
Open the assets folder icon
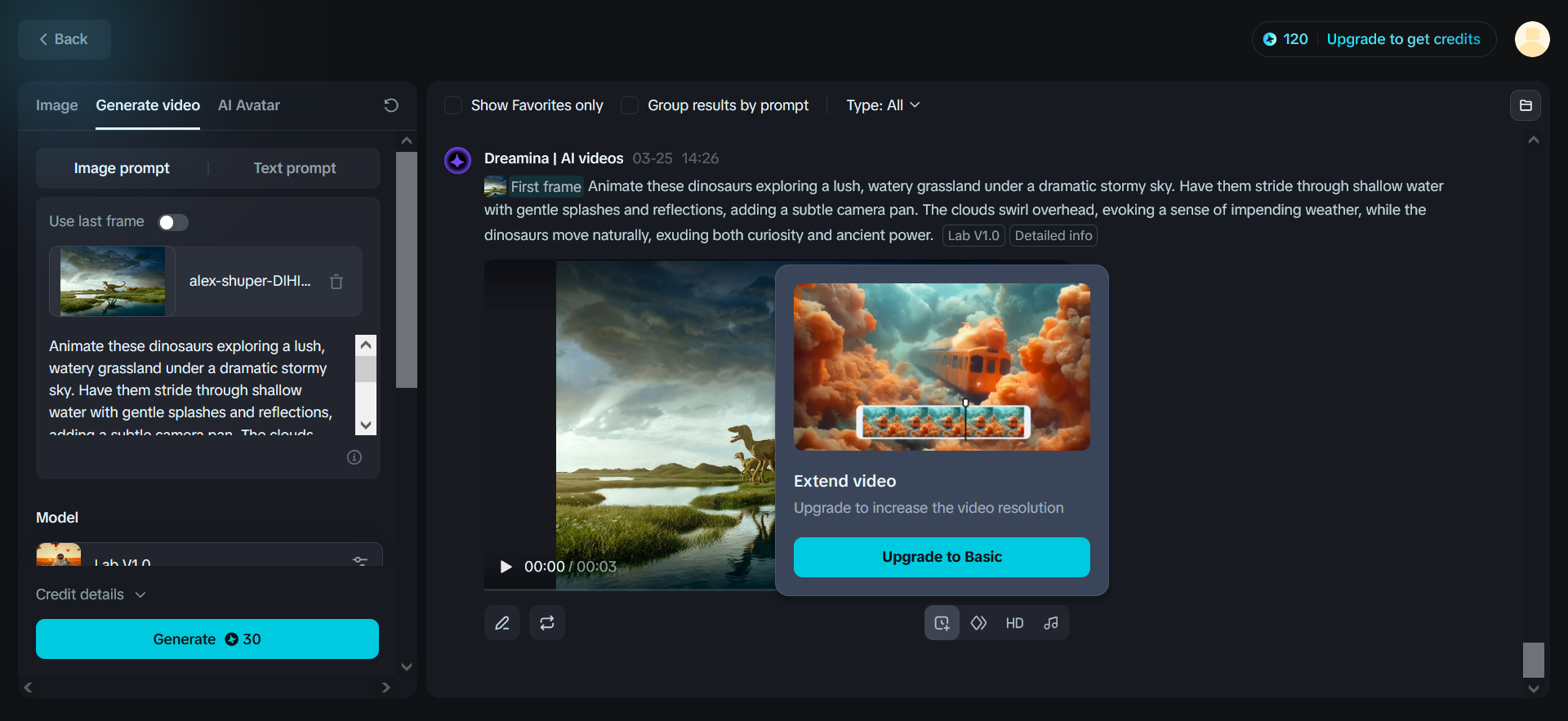1526,105
